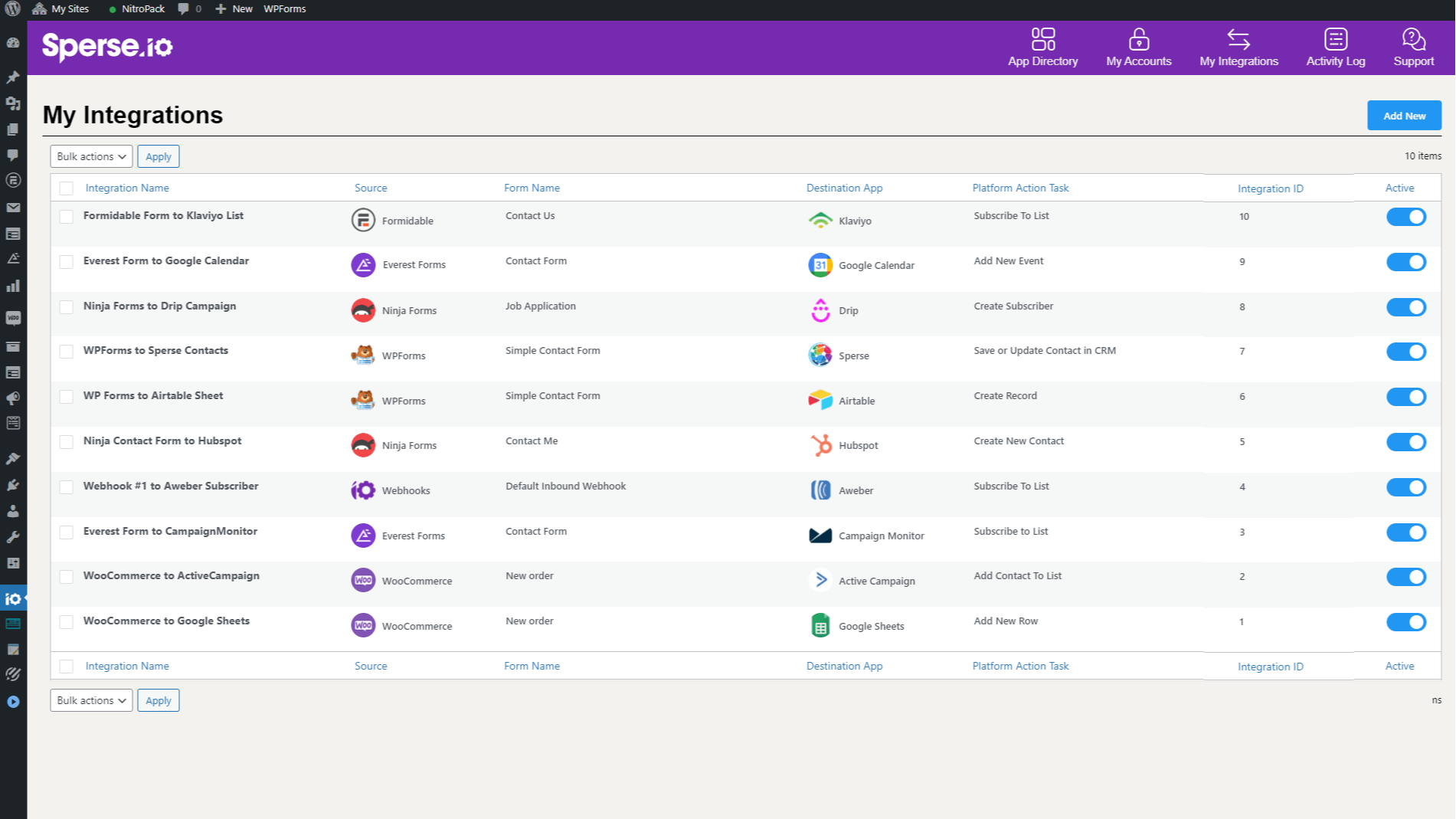The height and width of the screenshot is (819, 1456).
Task: Select the select-all checkbox in the table header
Action: click(x=66, y=187)
